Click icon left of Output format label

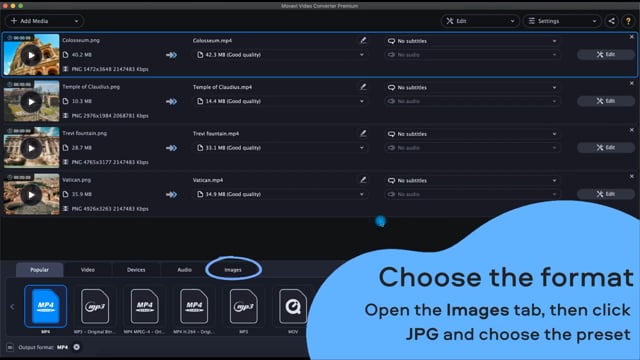tap(10, 347)
